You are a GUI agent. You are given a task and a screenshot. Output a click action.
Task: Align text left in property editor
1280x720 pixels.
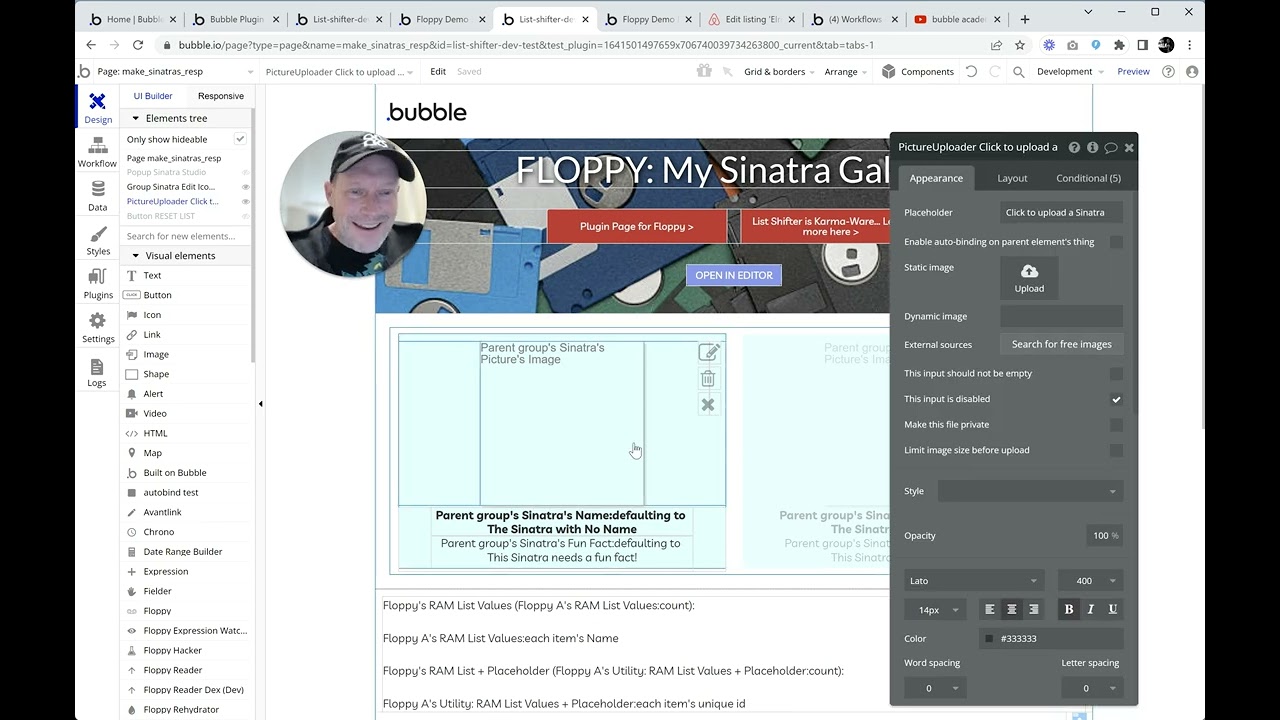coord(990,609)
